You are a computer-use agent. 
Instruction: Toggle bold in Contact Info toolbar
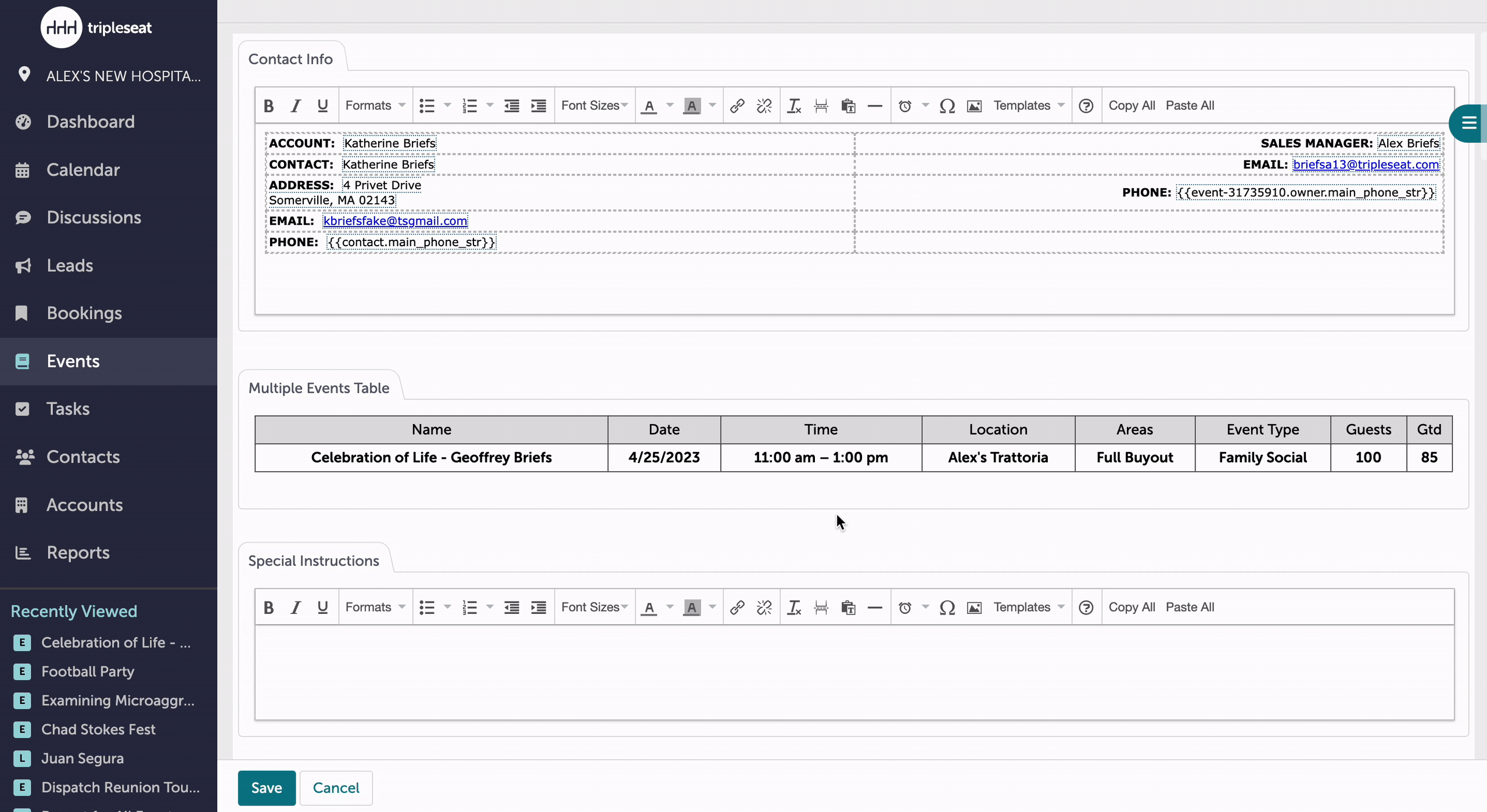tap(268, 106)
